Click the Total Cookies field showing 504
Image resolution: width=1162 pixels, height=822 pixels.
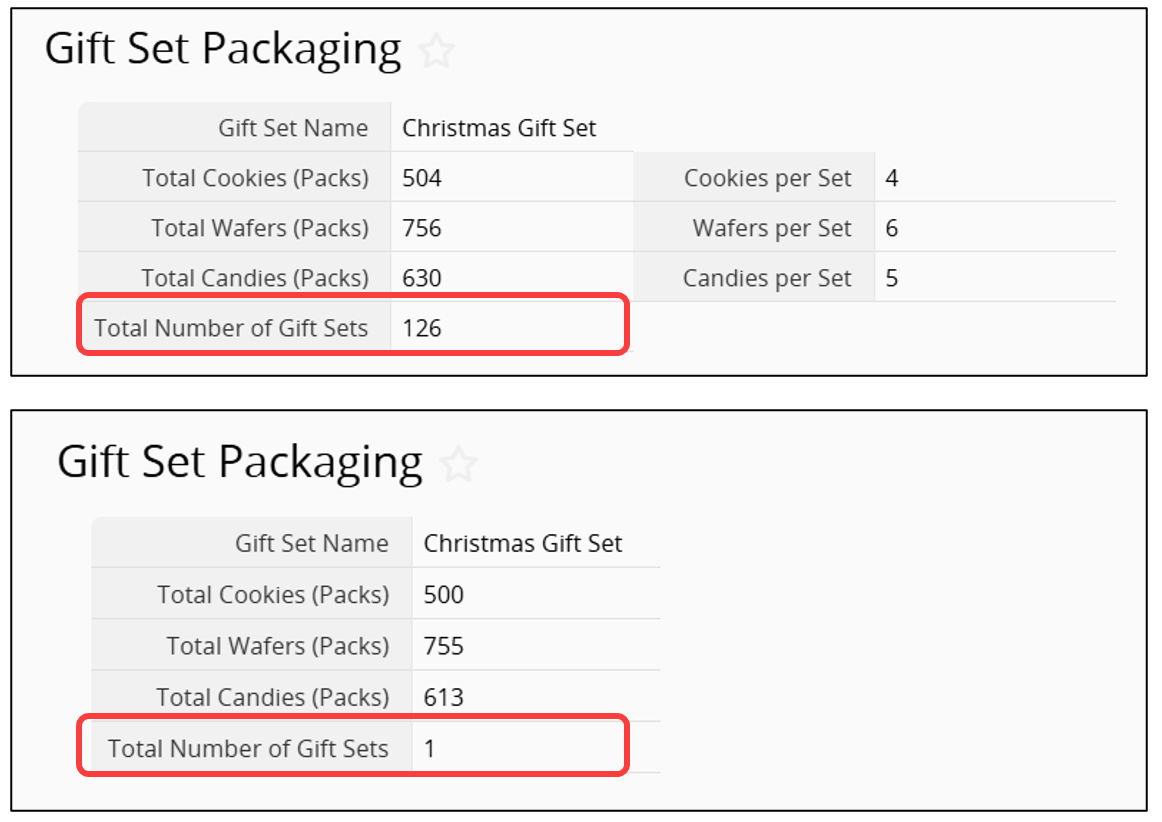point(422,178)
